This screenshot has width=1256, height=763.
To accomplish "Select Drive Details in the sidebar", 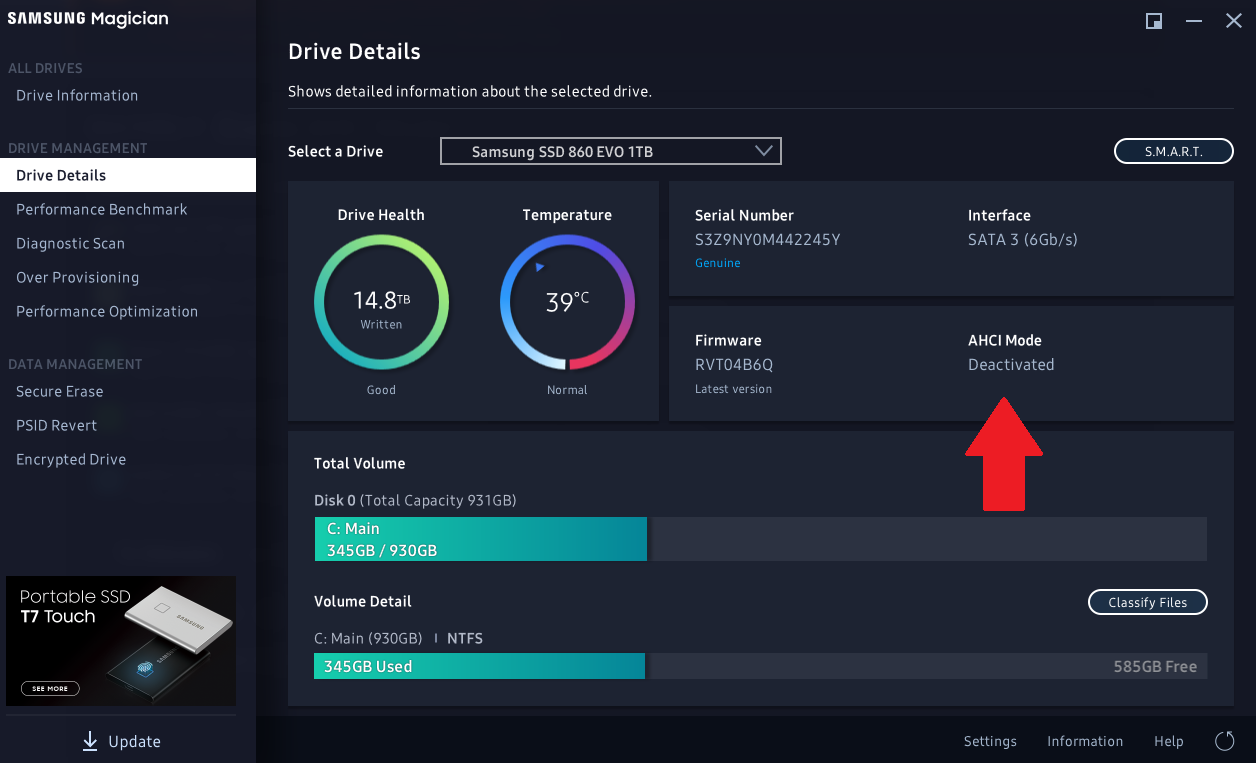I will point(128,175).
